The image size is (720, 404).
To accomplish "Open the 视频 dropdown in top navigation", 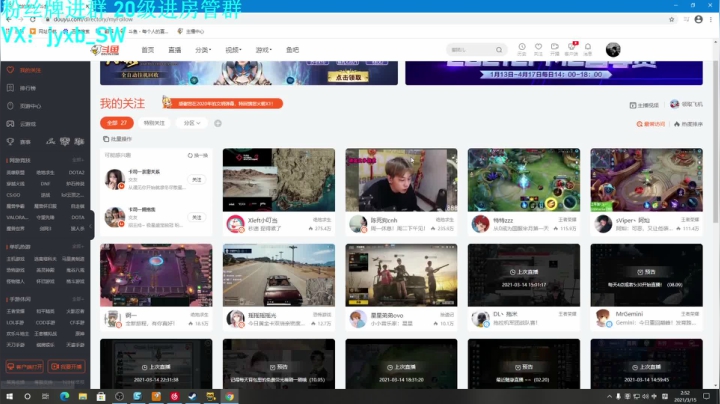I will pyautogui.click(x=233, y=50).
